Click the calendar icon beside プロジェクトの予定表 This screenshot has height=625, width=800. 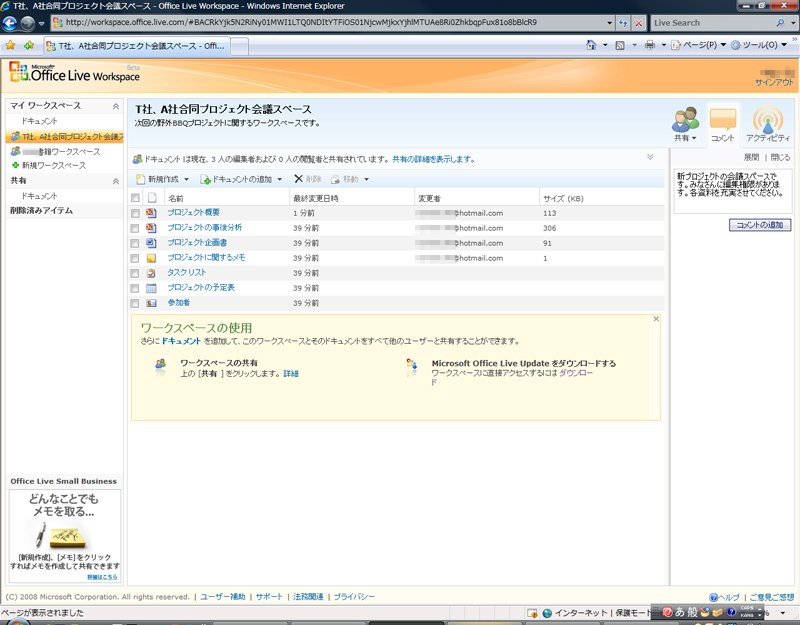point(151,288)
